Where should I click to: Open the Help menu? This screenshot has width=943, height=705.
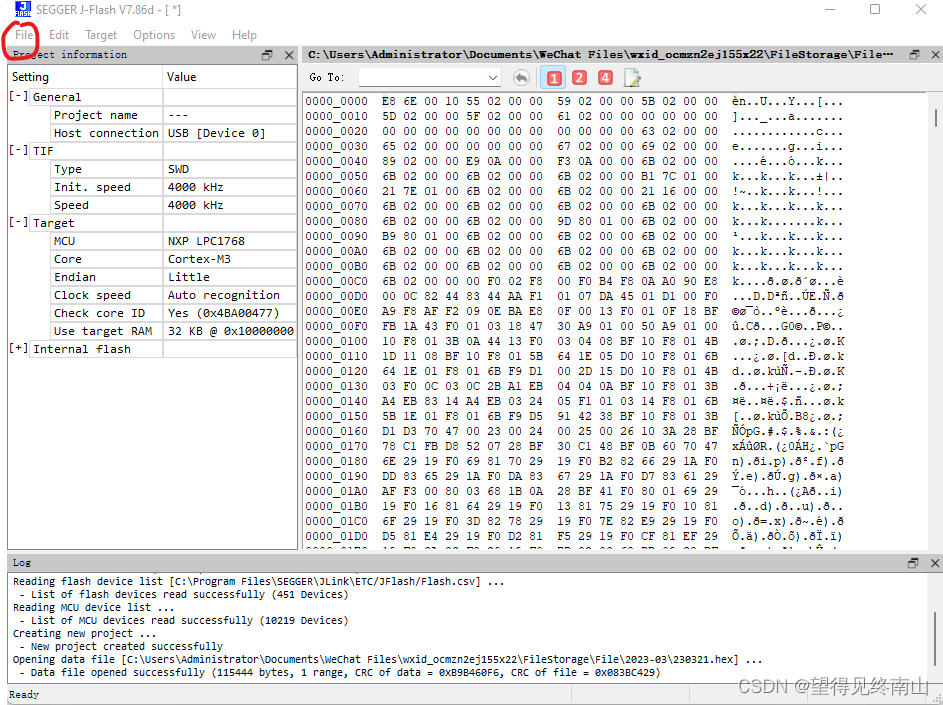coord(244,35)
